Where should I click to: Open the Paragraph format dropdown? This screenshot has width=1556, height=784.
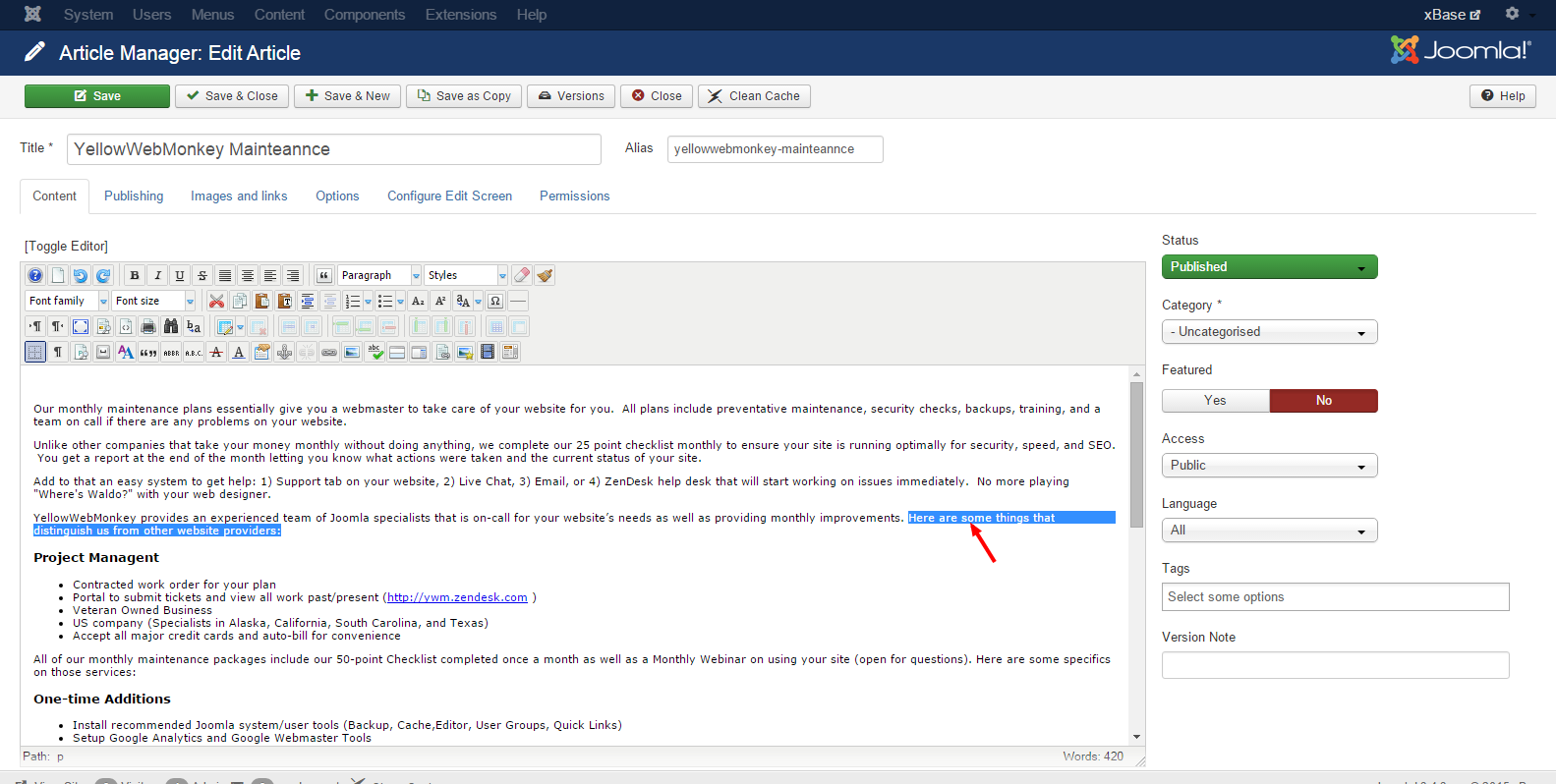[x=379, y=275]
